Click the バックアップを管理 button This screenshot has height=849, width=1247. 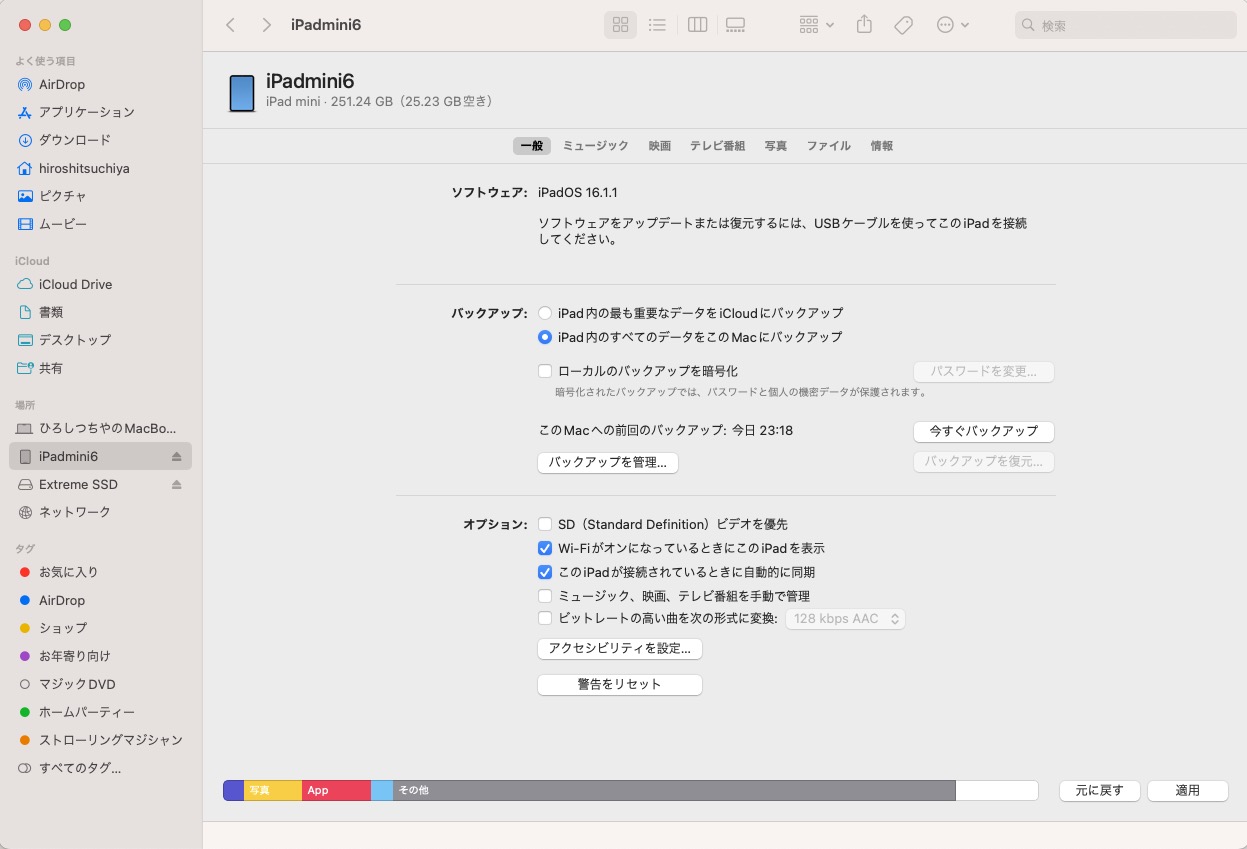[608, 463]
